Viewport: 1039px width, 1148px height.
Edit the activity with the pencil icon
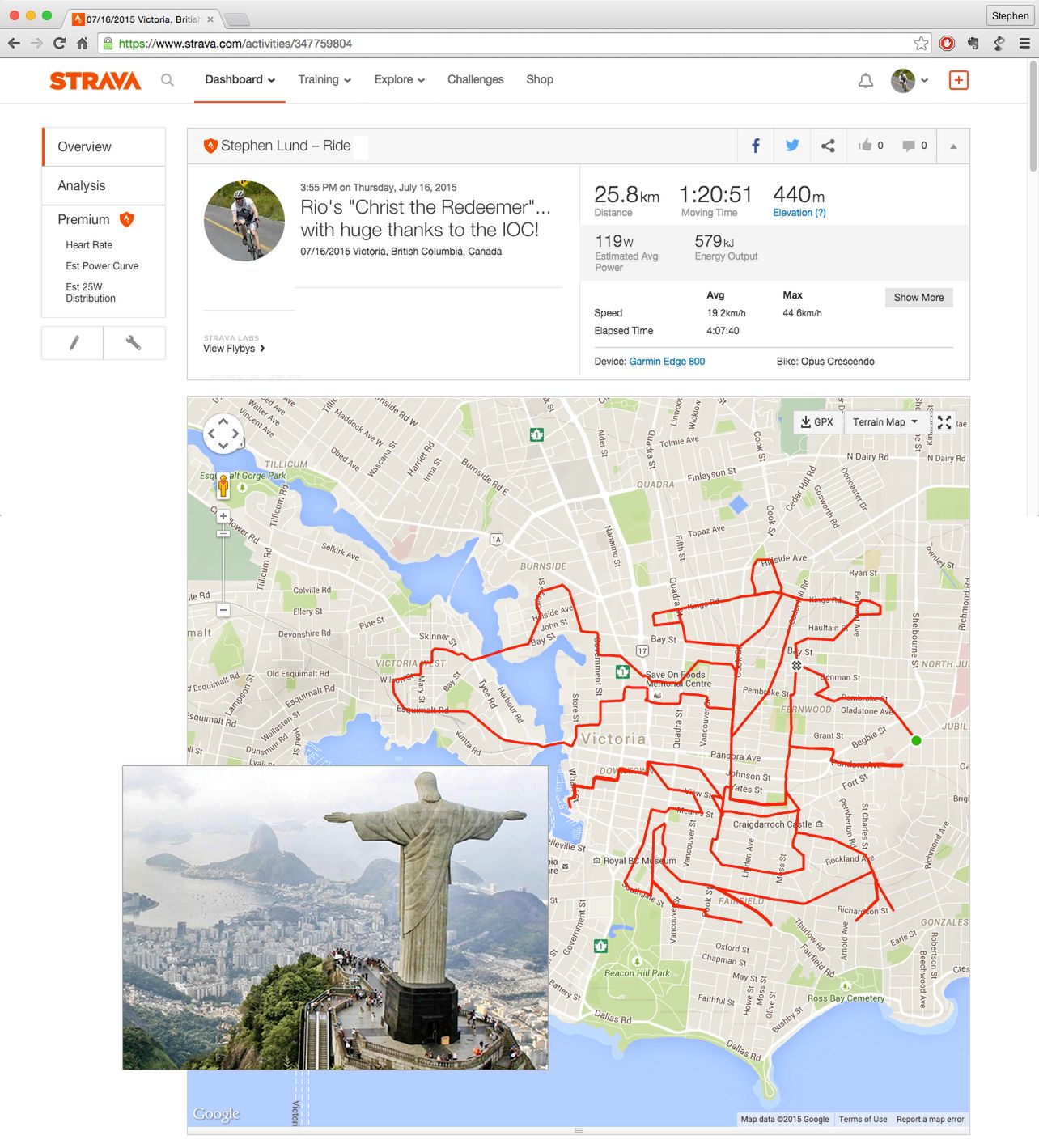point(73,343)
